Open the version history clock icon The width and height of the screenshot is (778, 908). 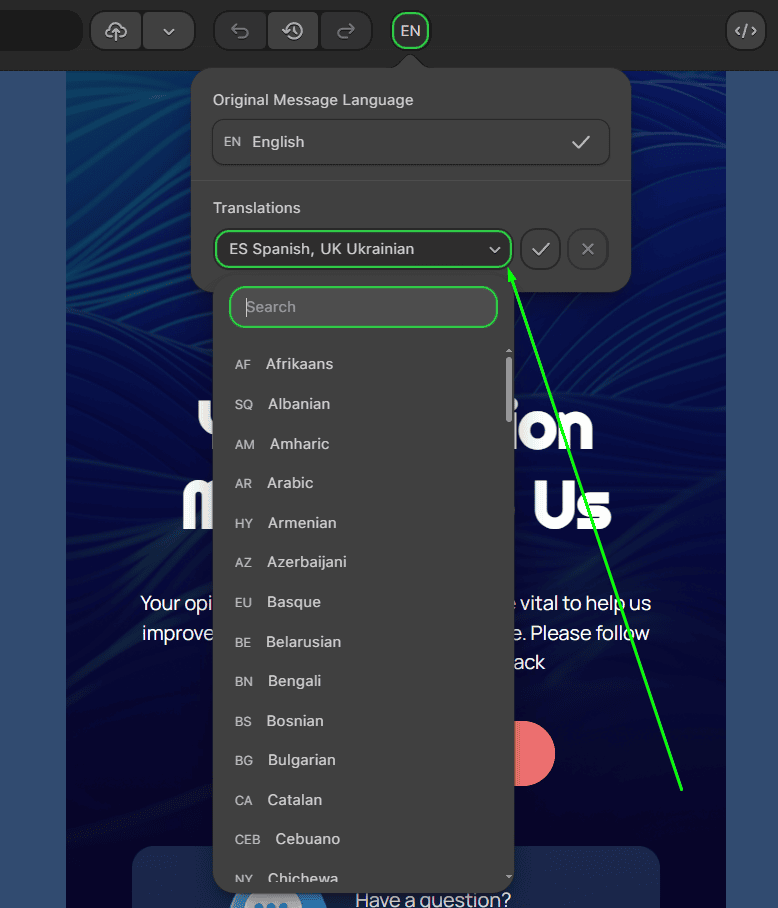click(292, 31)
